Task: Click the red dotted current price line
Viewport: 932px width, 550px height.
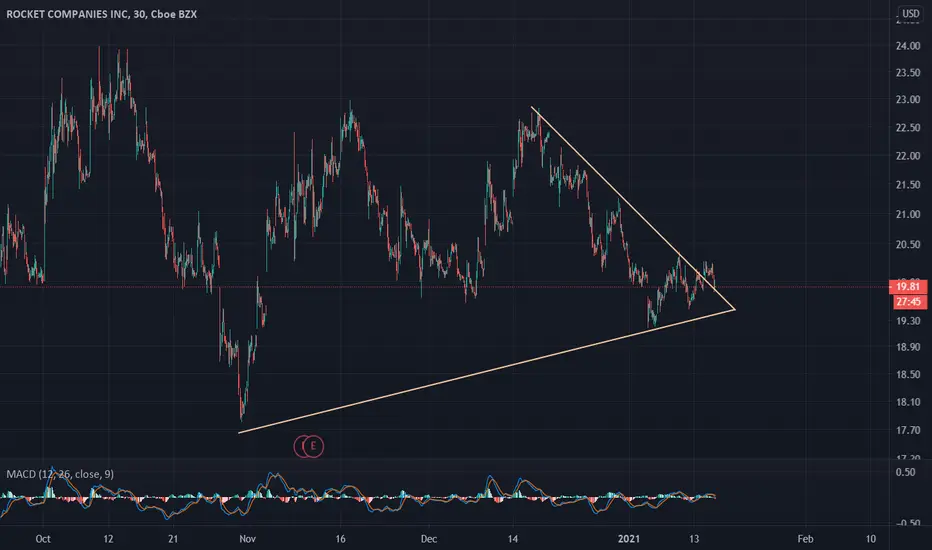Action: coord(444,287)
